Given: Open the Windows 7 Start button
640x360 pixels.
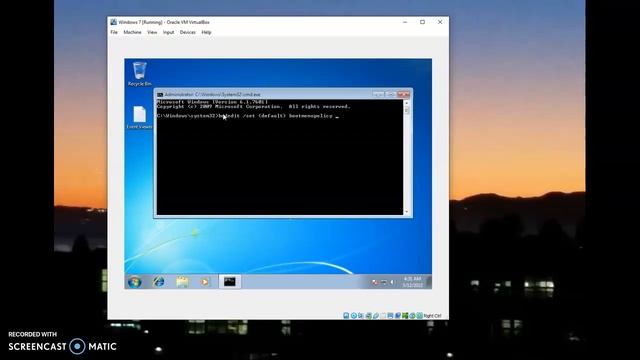Looking at the screenshot, I should coord(134,282).
